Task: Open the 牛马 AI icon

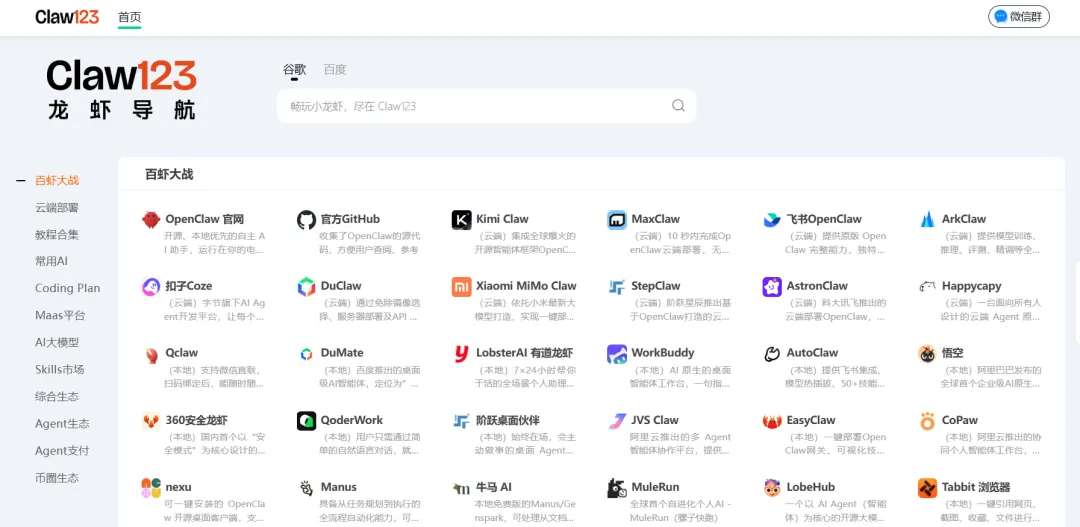Action: click(461, 488)
